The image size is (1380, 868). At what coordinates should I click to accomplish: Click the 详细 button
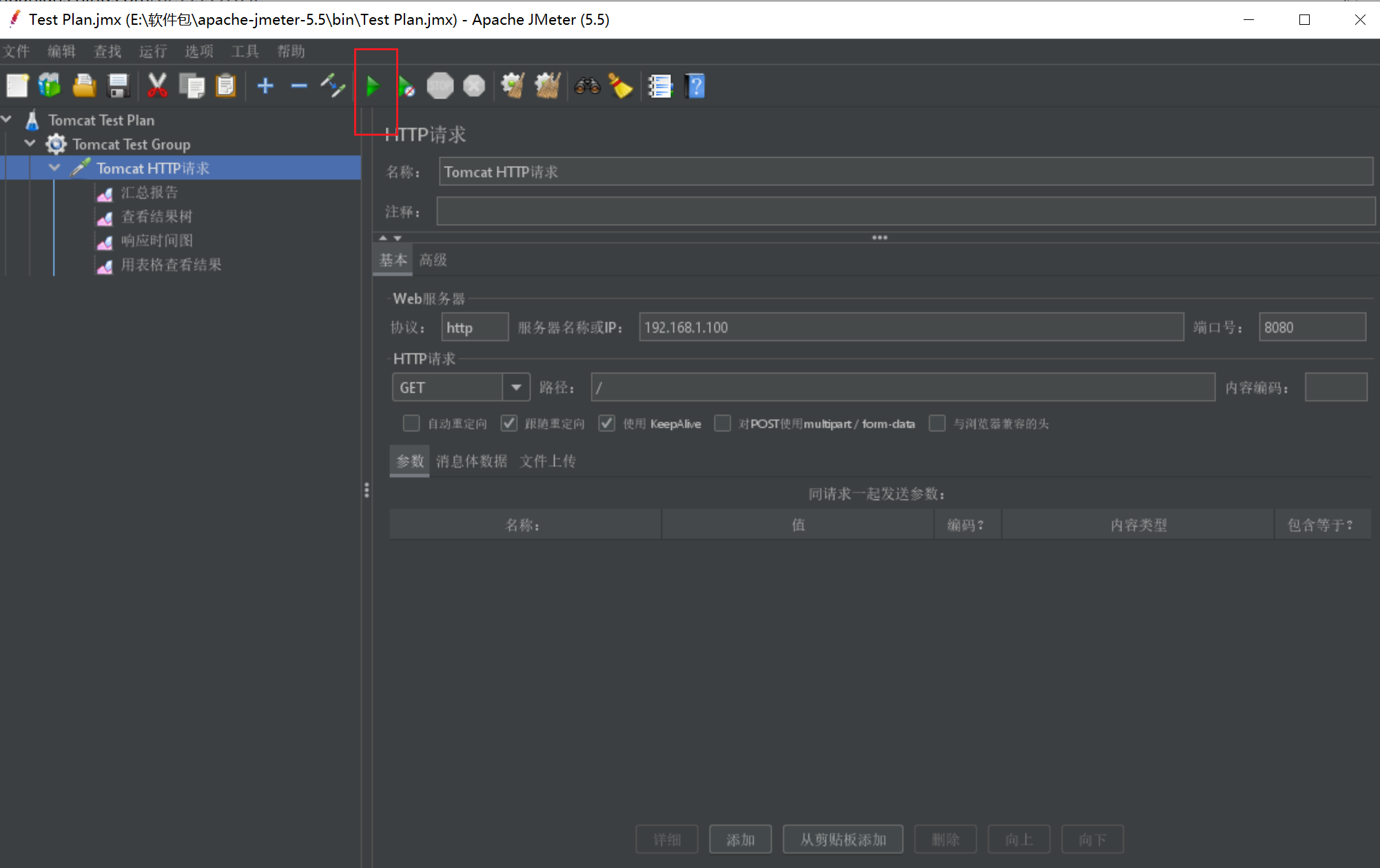pyautogui.click(x=667, y=840)
